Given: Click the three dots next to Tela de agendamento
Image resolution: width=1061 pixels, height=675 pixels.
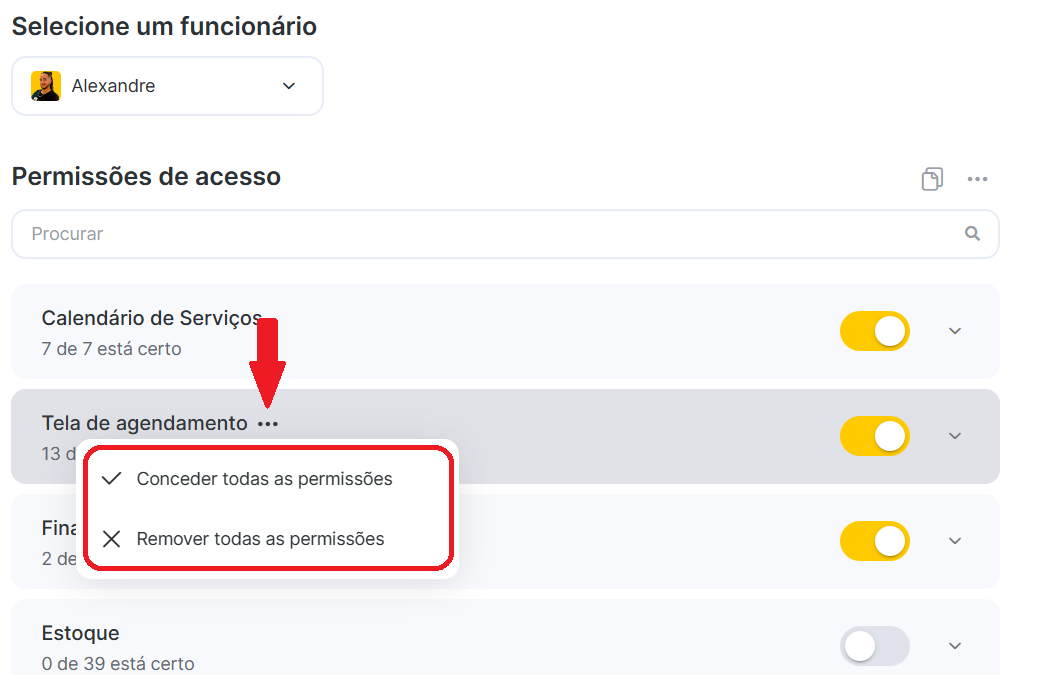Looking at the screenshot, I should pyautogui.click(x=268, y=424).
